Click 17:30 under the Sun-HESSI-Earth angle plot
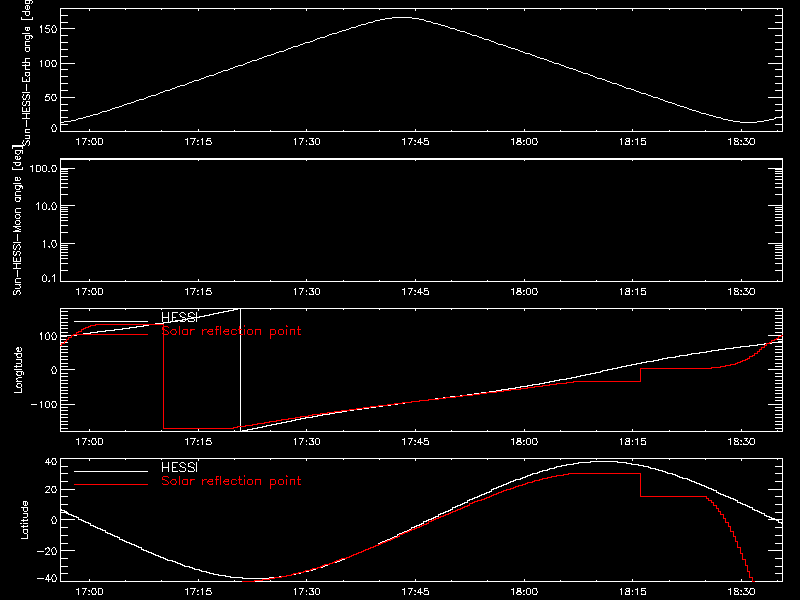800x600 pixels. (307, 142)
